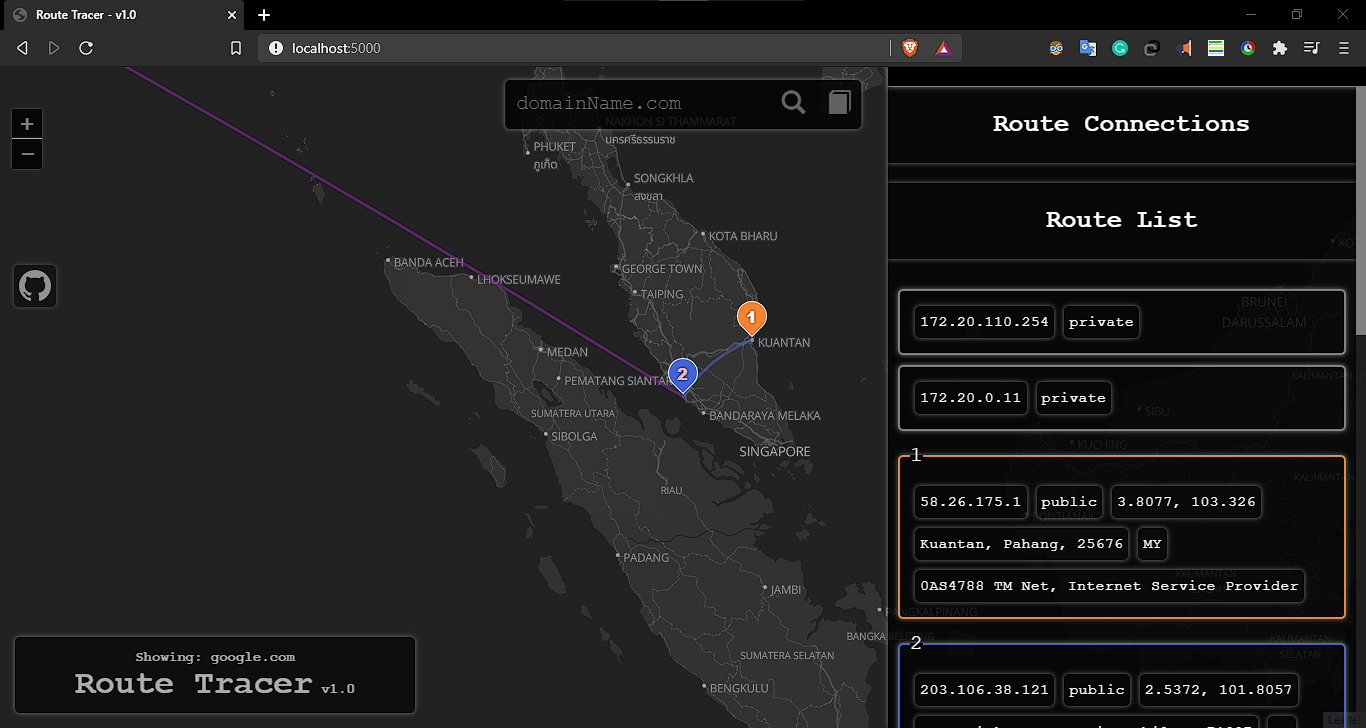Click IP address 203.106.38.121
Viewport: 1366px width, 728px height.
(x=984, y=689)
